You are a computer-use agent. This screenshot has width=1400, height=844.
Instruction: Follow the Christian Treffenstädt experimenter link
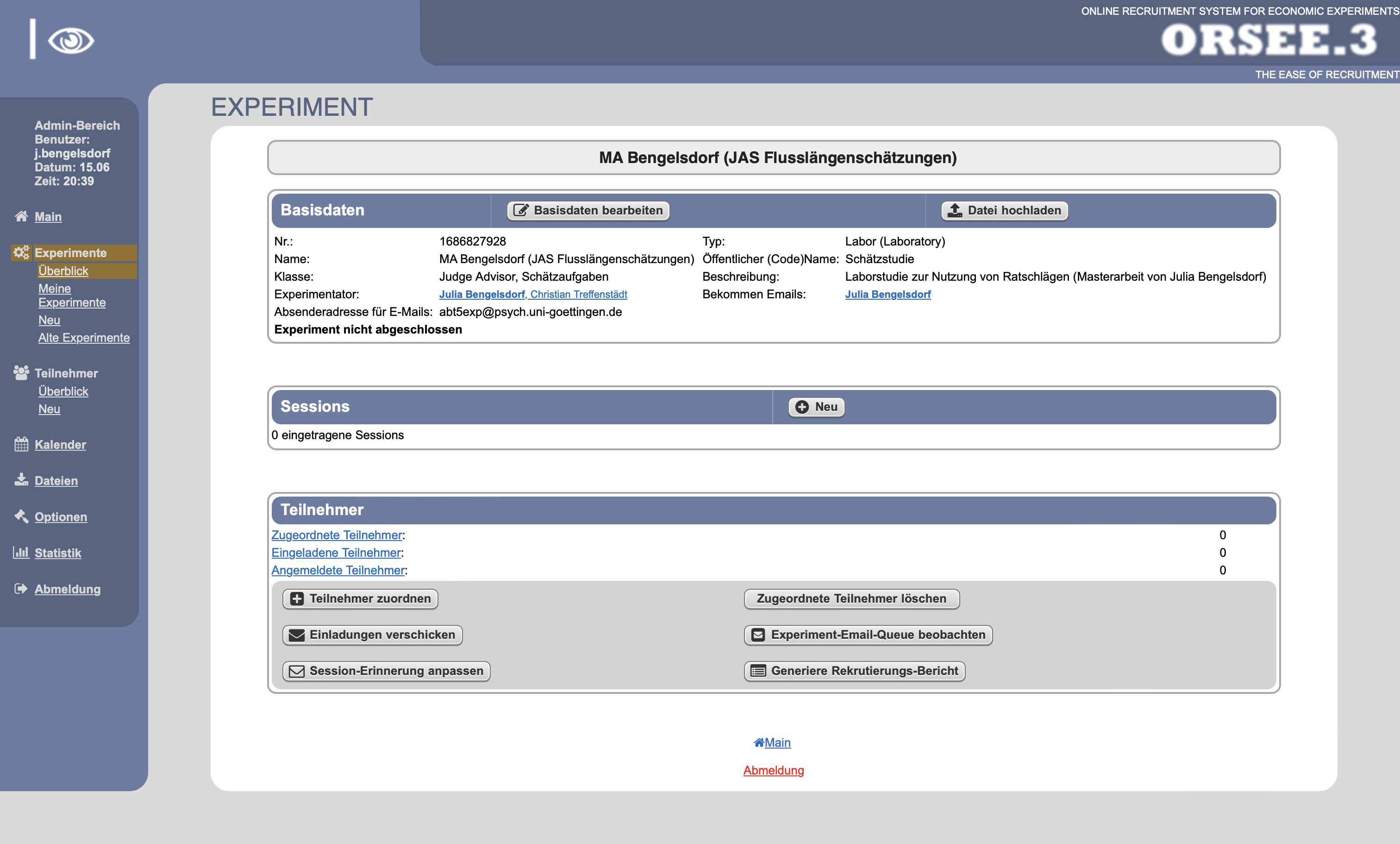[x=578, y=295]
